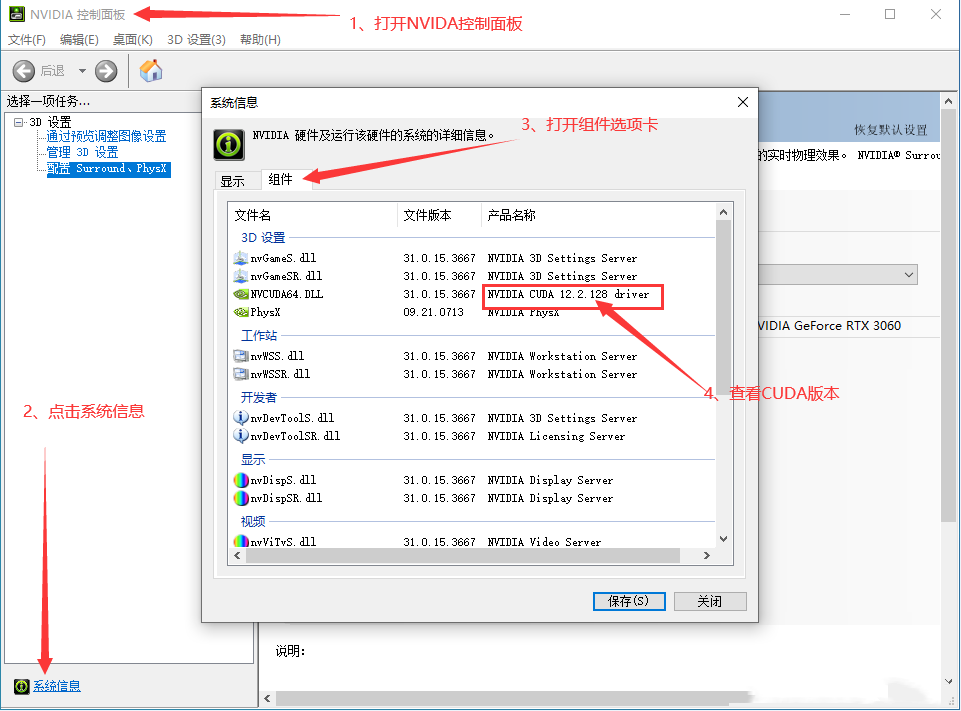The height and width of the screenshot is (711, 961).
Task: Select the nvGameS.dll file icon
Action: [x=240, y=258]
